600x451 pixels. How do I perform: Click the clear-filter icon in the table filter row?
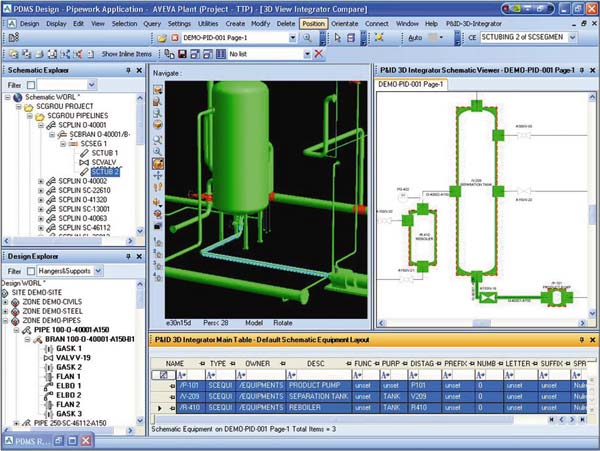(163, 375)
